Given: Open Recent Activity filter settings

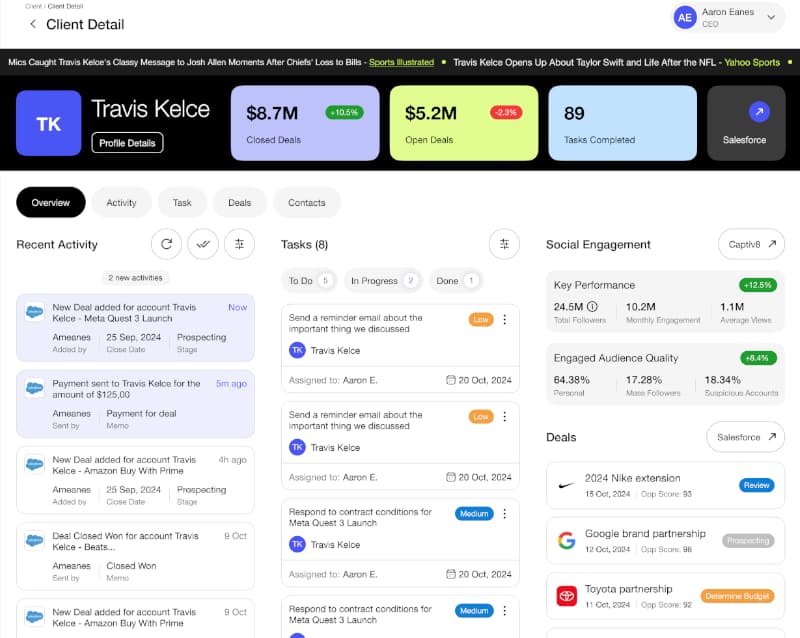Looking at the screenshot, I should pyautogui.click(x=239, y=244).
